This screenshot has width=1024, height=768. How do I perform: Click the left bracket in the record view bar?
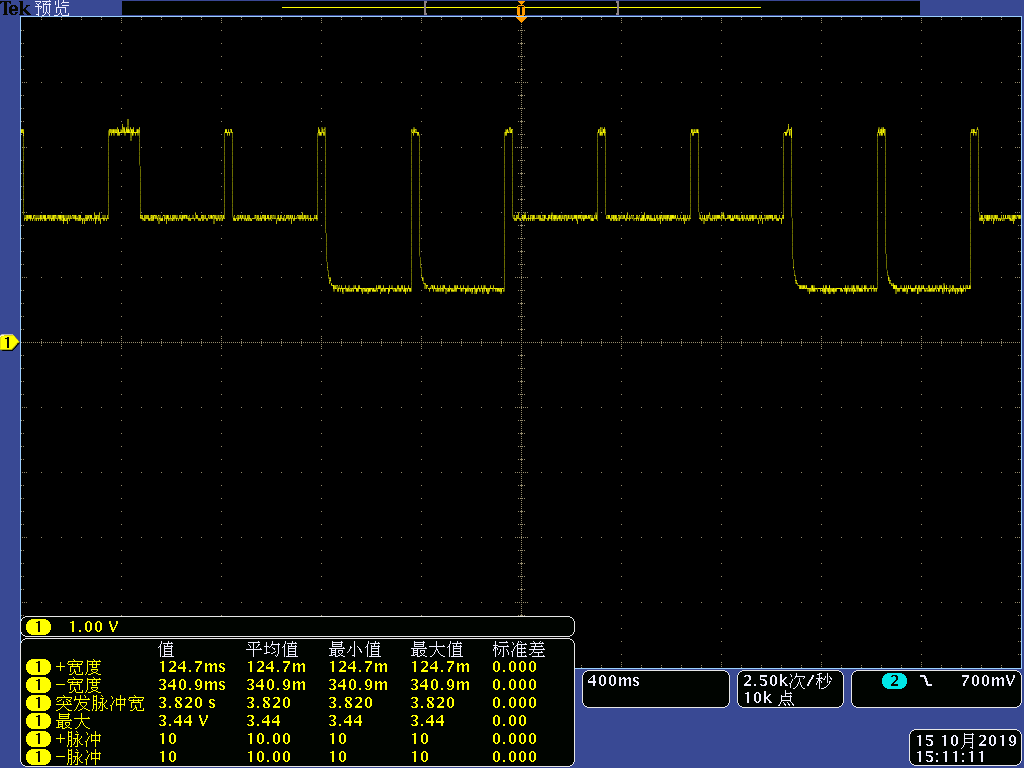(426, 8)
